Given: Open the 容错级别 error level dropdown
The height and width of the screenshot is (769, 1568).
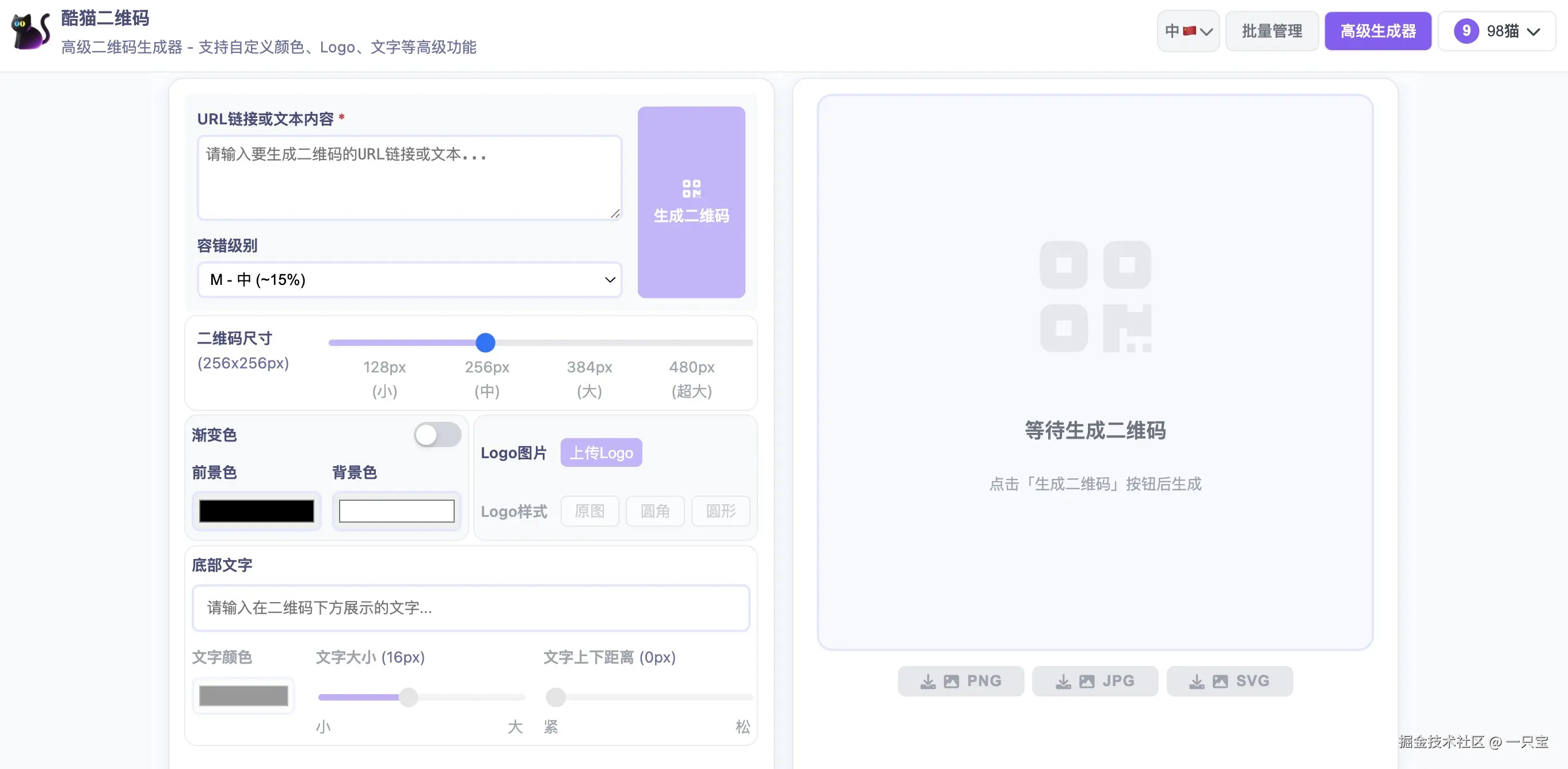Looking at the screenshot, I should (x=410, y=280).
